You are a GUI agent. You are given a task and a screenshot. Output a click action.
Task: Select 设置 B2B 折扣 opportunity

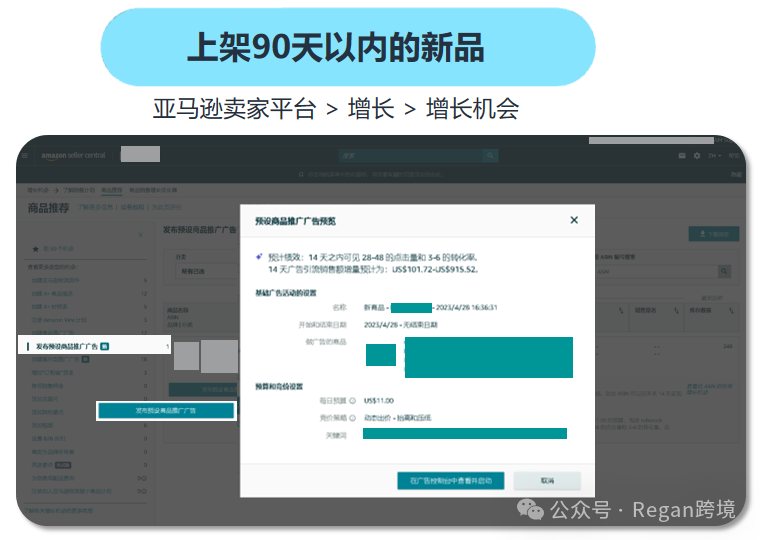coord(48,439)
